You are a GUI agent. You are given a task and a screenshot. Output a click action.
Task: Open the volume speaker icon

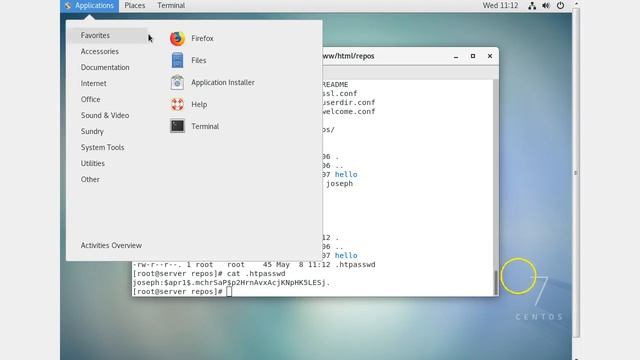coord(546,6)
